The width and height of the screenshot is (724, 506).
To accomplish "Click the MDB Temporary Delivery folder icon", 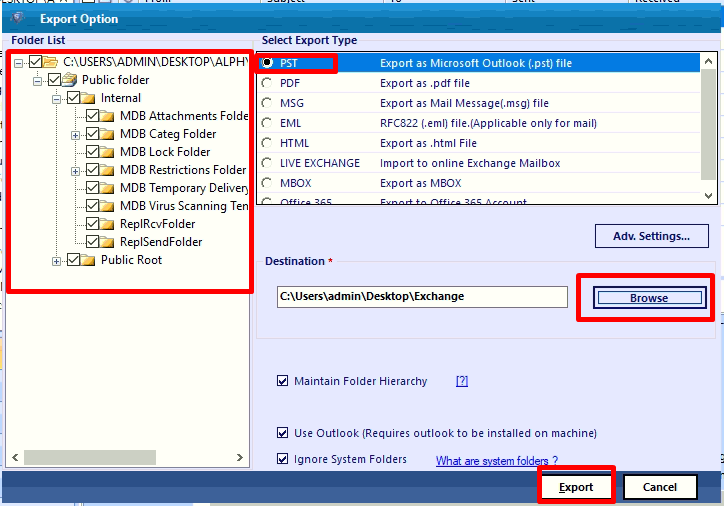I will coord(107,188).
